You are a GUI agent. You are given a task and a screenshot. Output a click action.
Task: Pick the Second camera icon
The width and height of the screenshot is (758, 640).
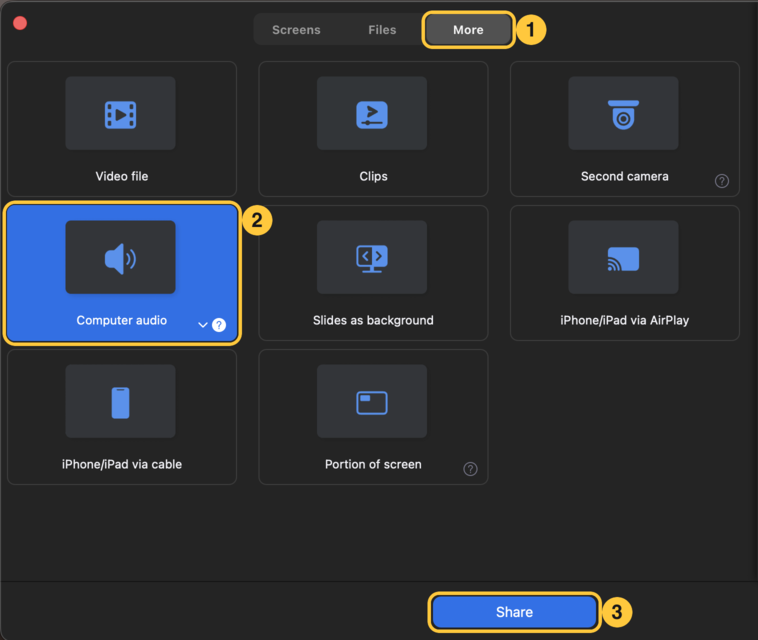[x=623, y=115]
